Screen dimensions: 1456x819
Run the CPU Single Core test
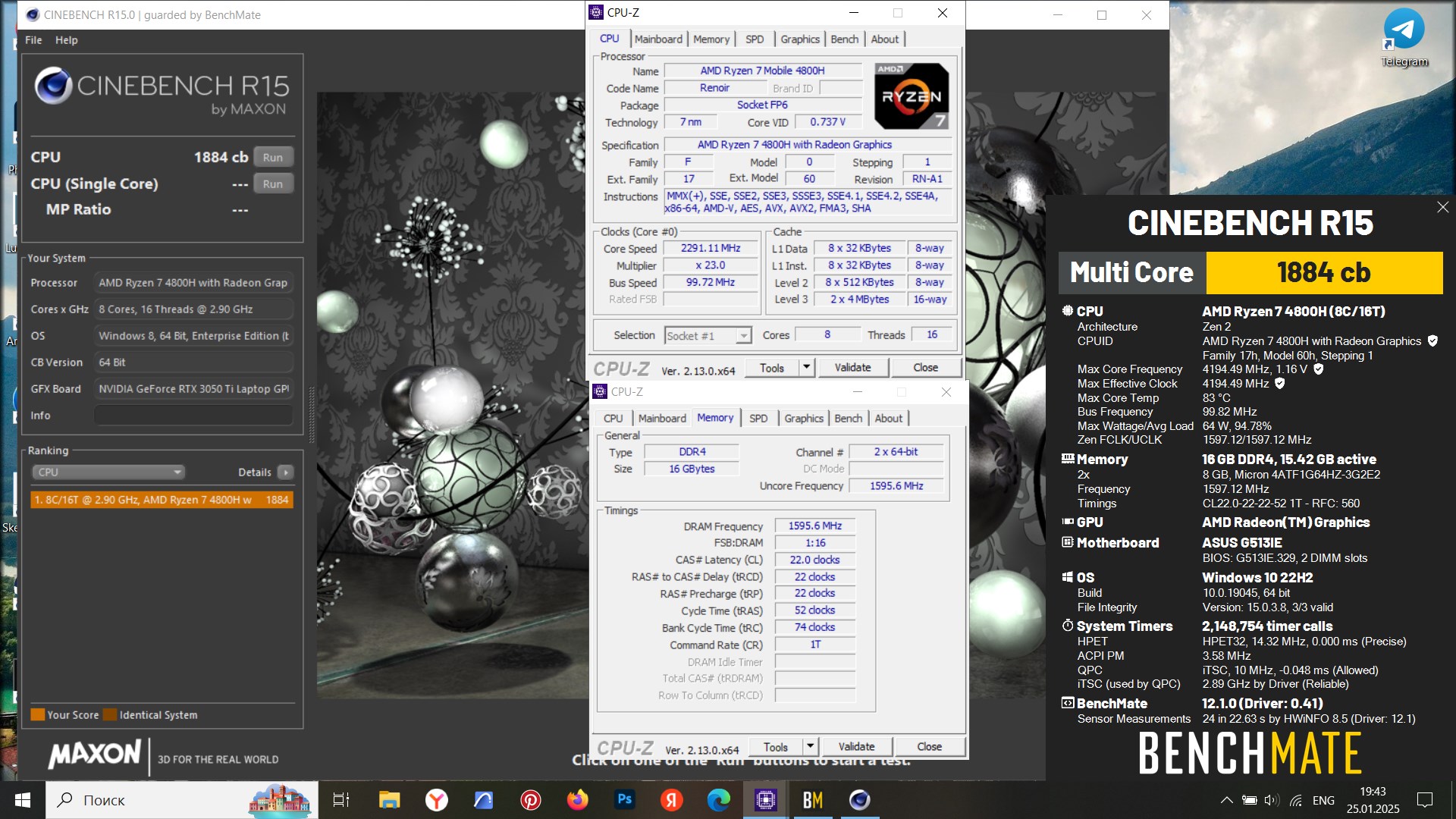click(x=273, y=184)
